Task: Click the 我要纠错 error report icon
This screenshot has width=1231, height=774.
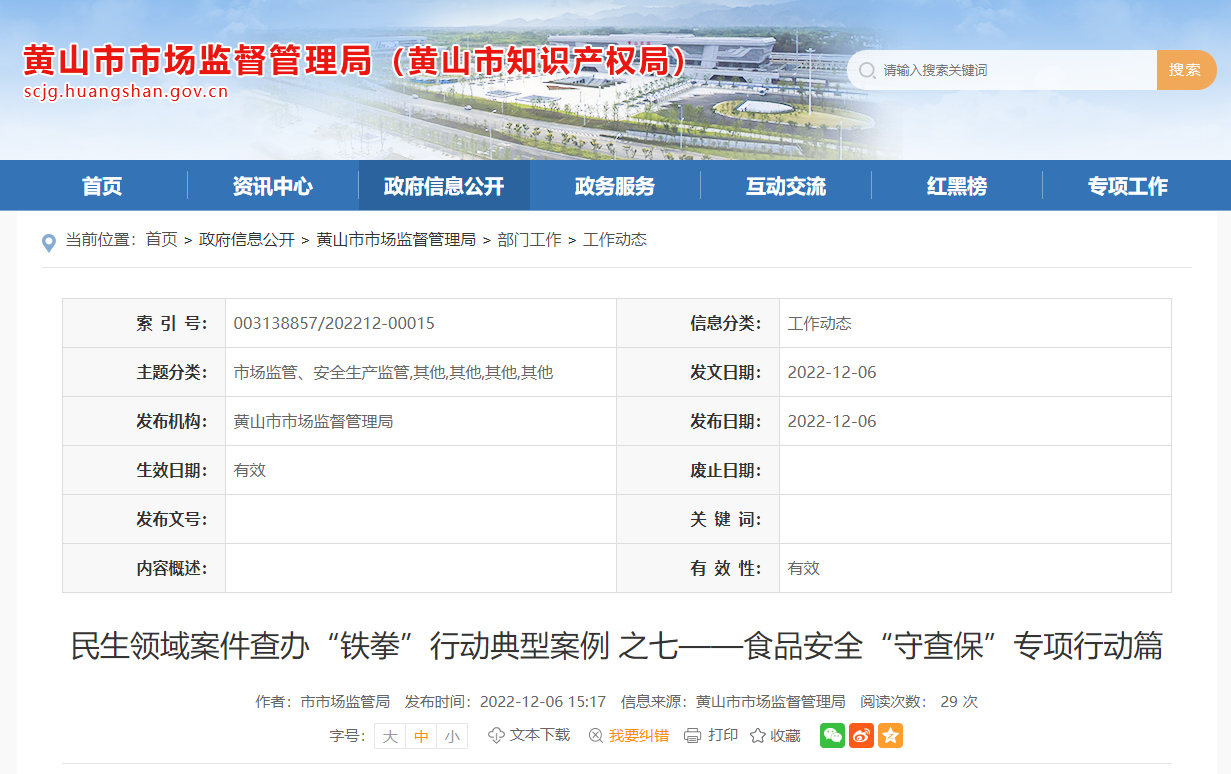Action: click(596, 736)
